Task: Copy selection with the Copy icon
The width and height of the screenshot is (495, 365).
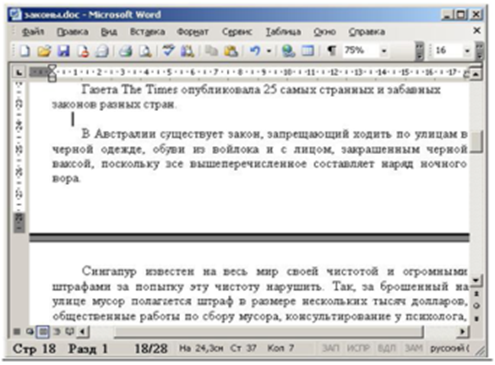Action: click(211, 51)
